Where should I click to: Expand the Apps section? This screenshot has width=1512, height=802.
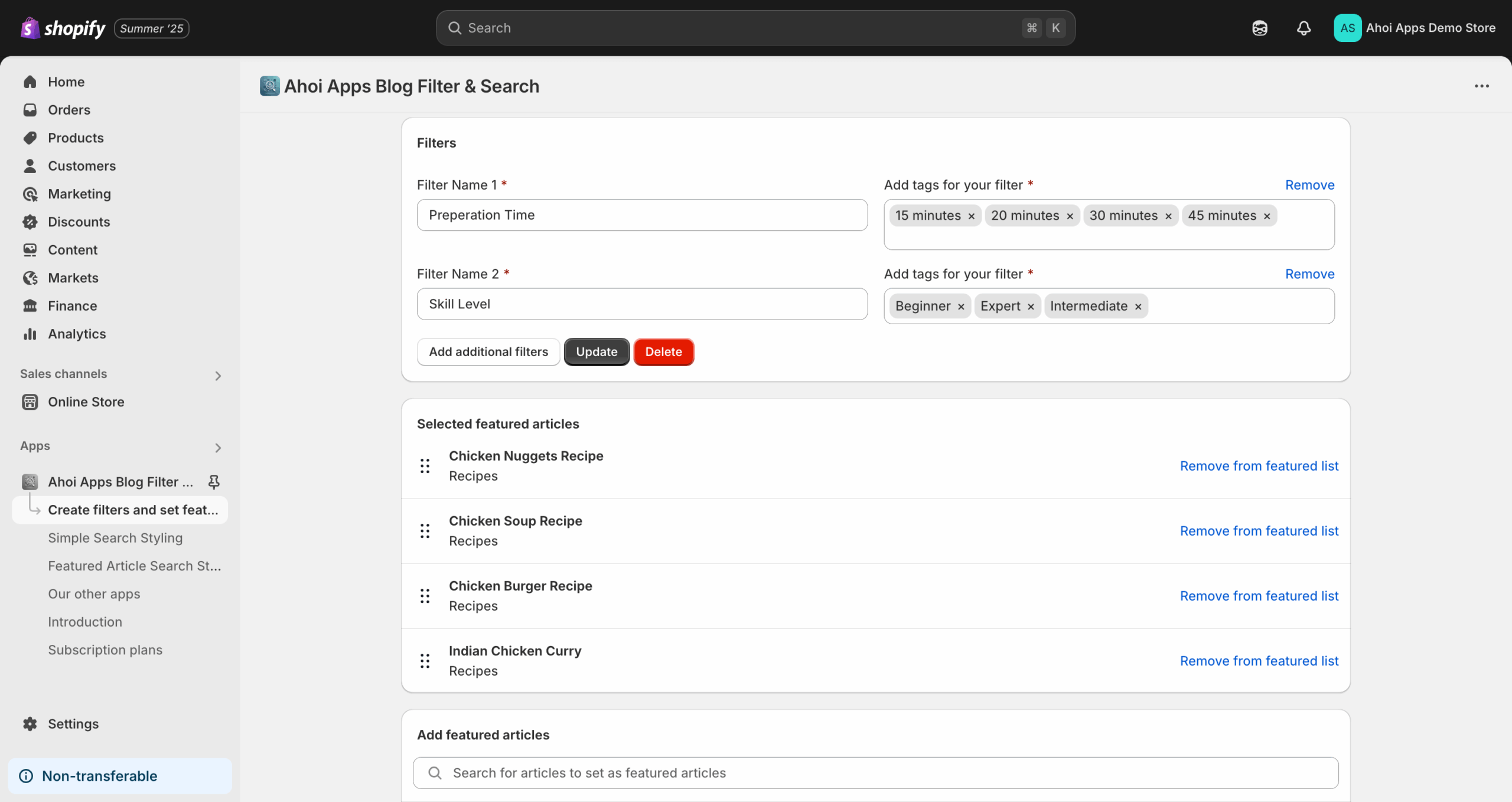coord(218,448)
